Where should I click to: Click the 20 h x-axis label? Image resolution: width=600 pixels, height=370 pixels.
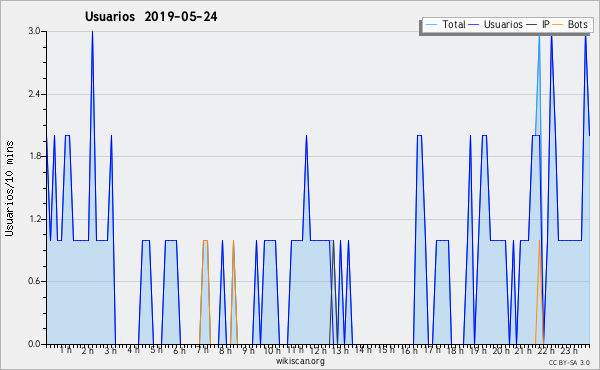click(x=501, y=351)
